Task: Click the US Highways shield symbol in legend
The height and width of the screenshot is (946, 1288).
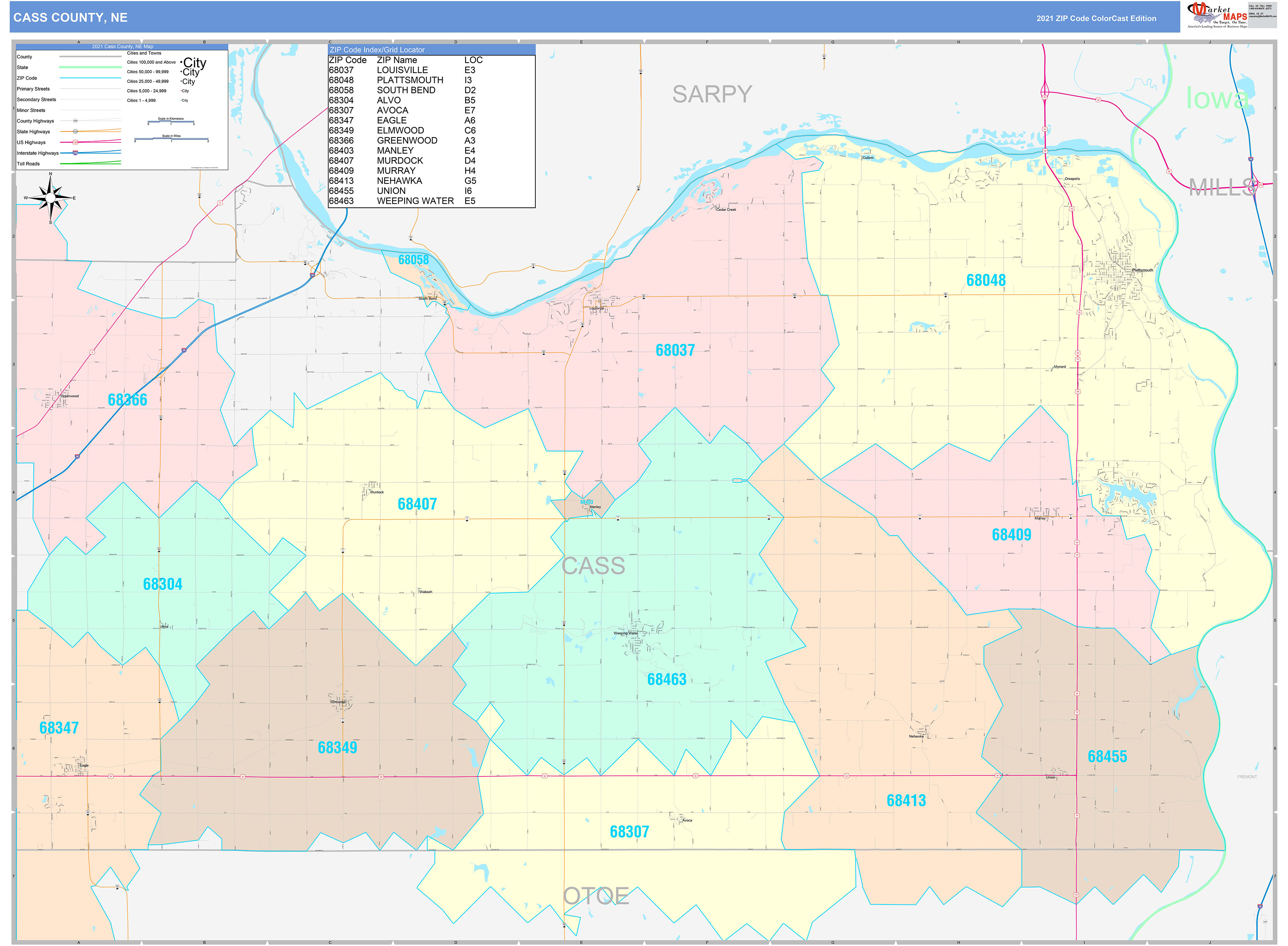Action: [x=75, y=142]
